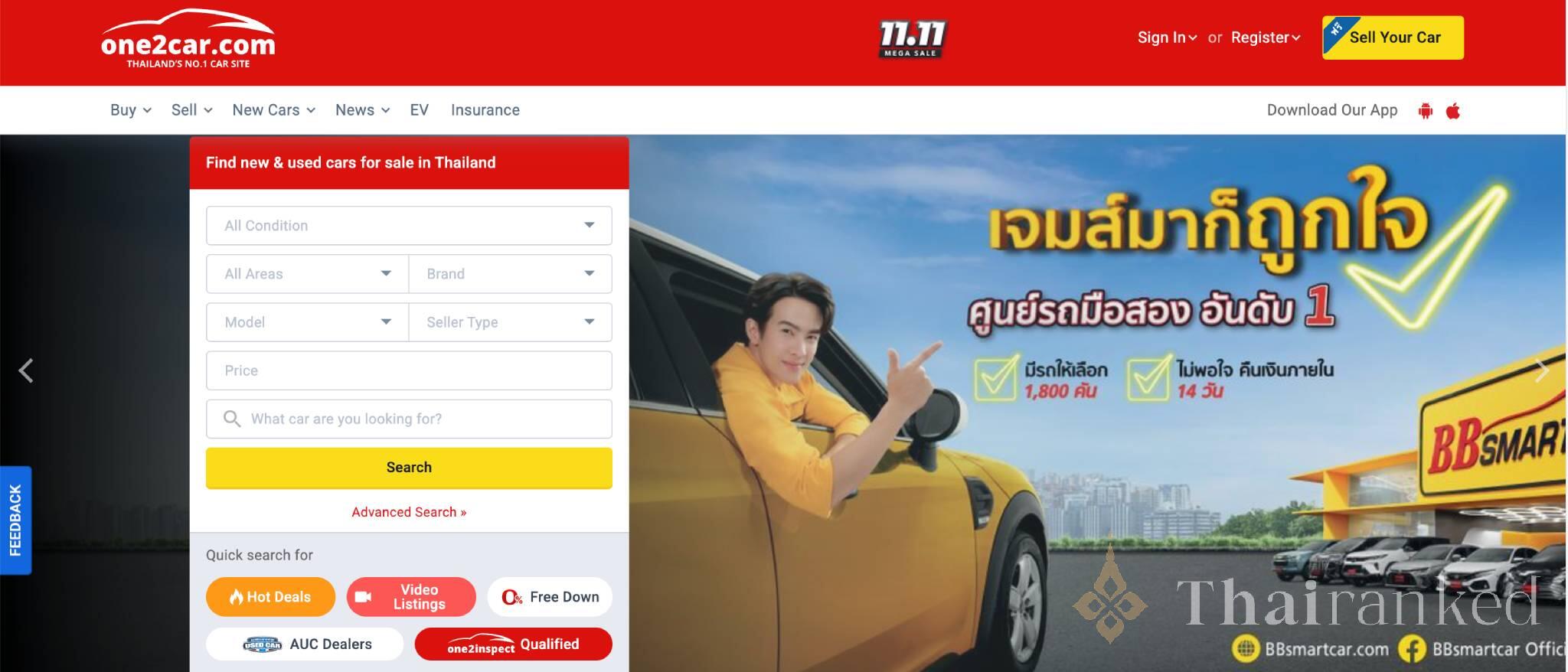Click the Sell Your Car button
This screenshot has width=1568, height=672.
(x=1393, y=38)
